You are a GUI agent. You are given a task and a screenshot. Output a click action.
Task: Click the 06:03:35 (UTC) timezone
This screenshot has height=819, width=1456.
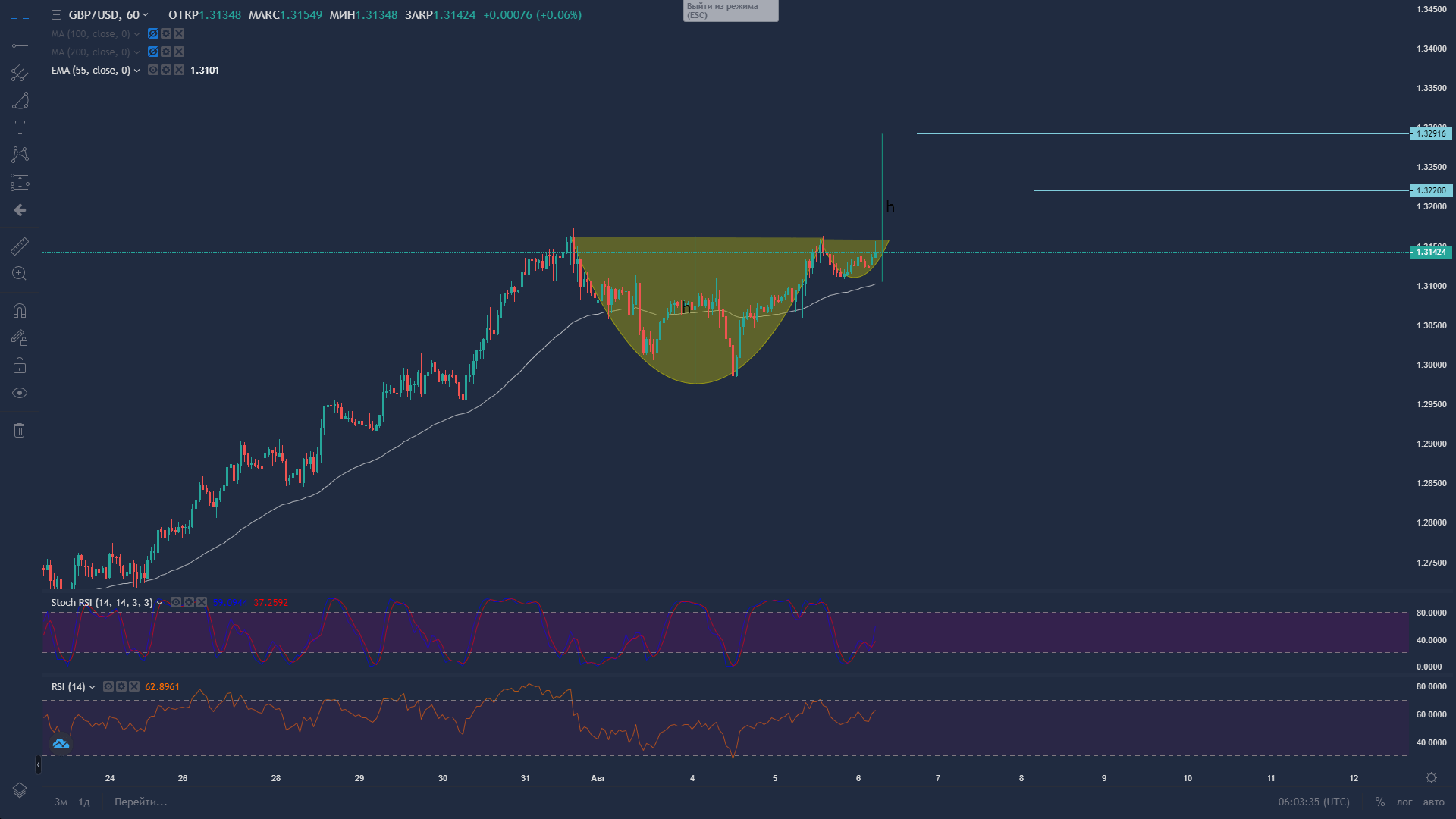coord(1314,802)
